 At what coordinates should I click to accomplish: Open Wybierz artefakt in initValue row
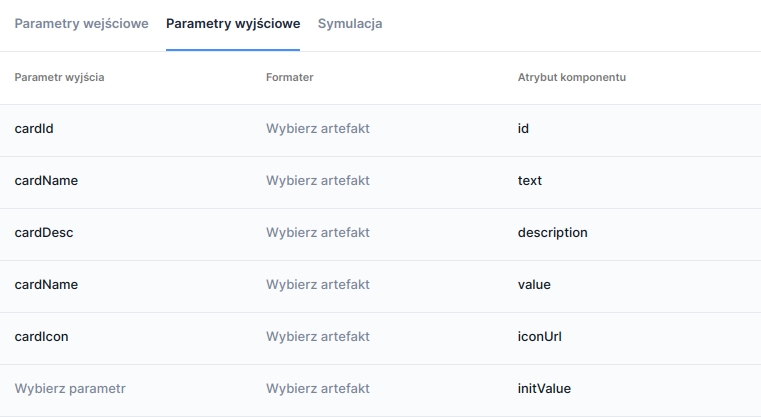pyautogui.click(x=318, y=389)
